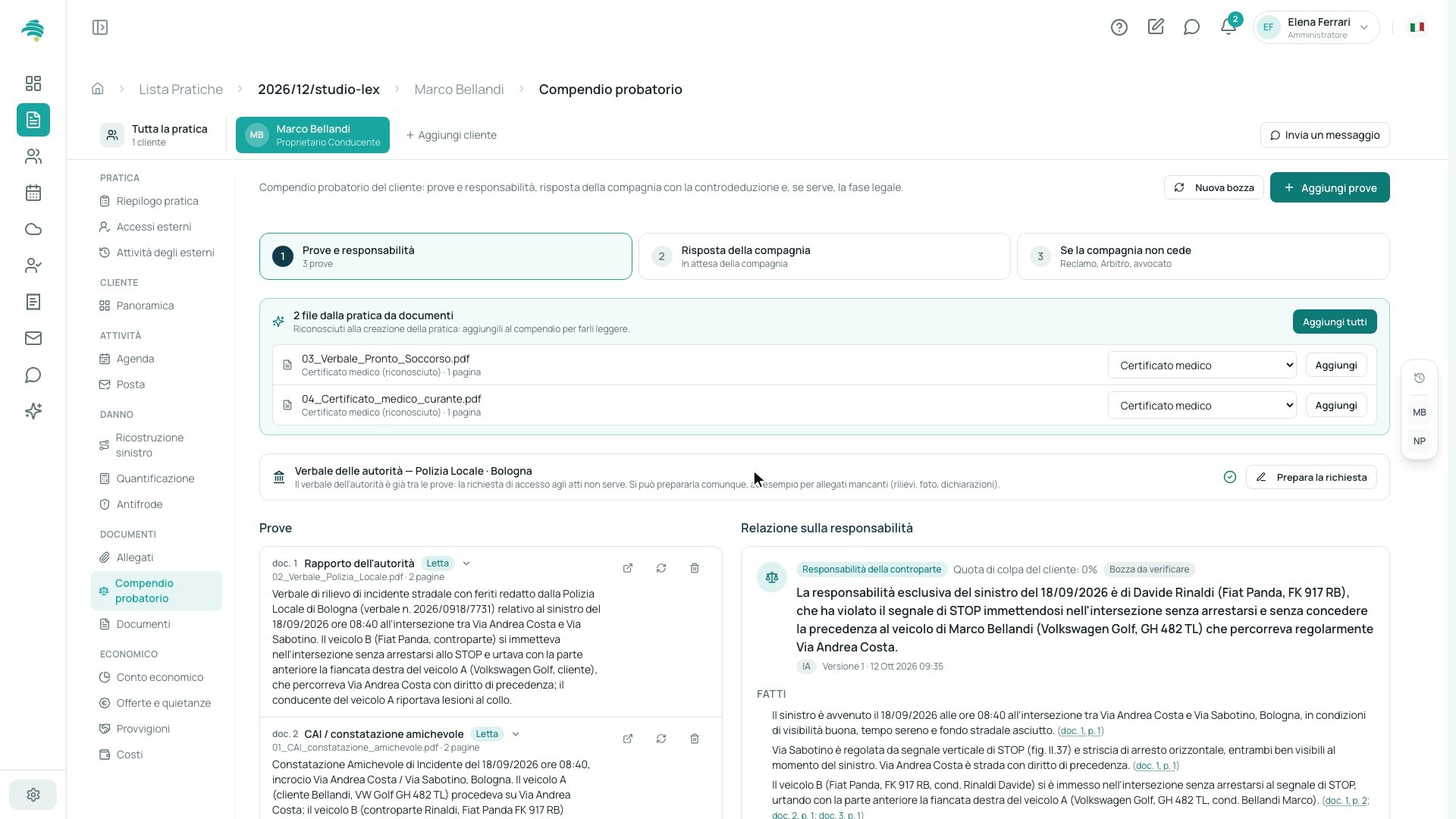Refresh doc. 2 CAI constatazione amichevole
The image size is (1456, 819).
pyautogui.click(x=661, y=739)
